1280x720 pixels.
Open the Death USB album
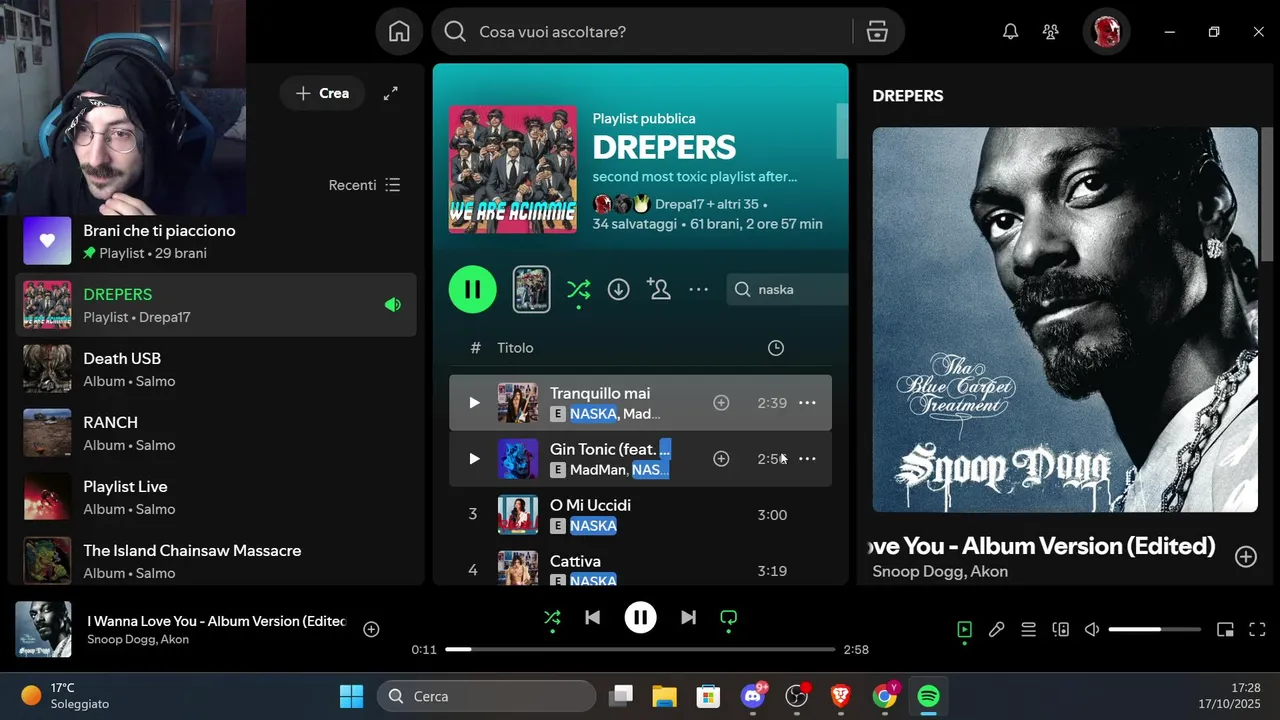coord(216,369)
